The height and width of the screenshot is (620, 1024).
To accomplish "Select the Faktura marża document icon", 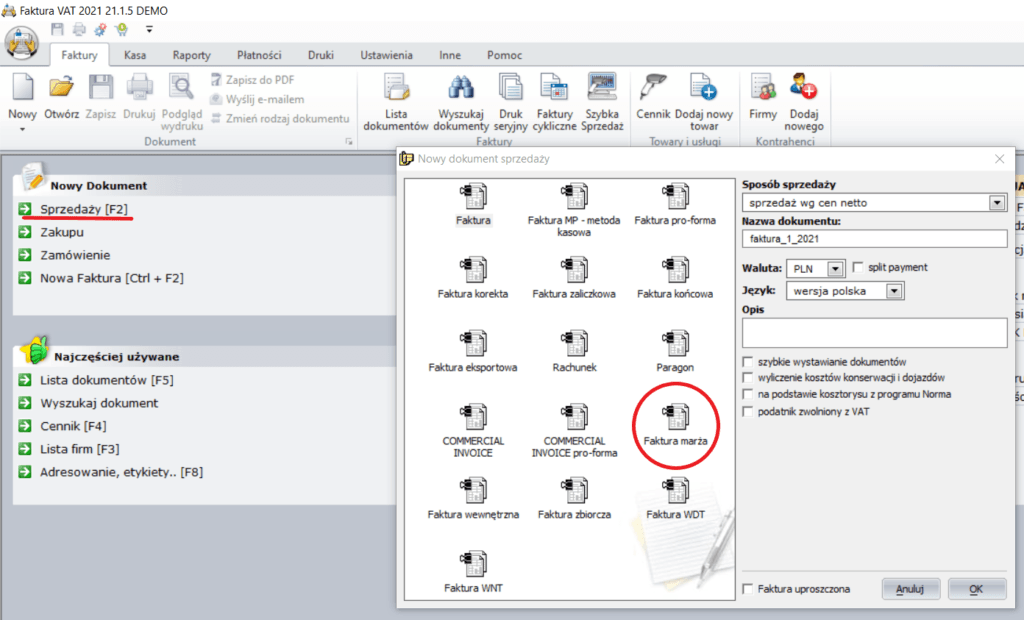I will tap(675, 418).
